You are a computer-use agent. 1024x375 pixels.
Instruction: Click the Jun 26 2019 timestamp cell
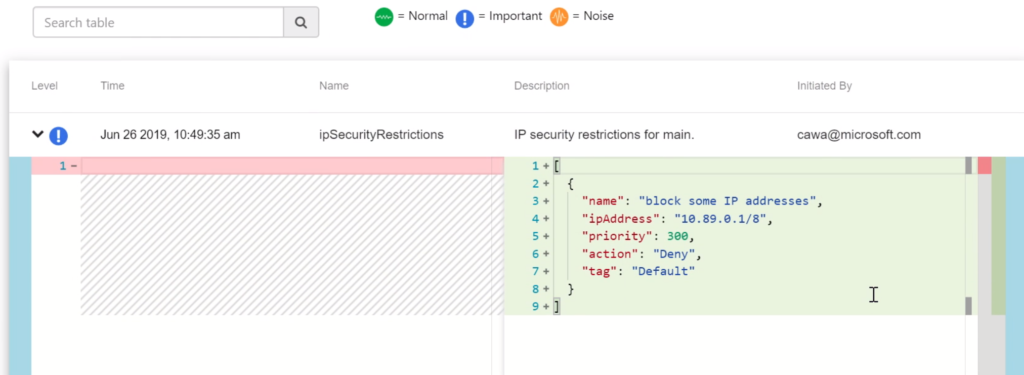(x=170, y=135)
